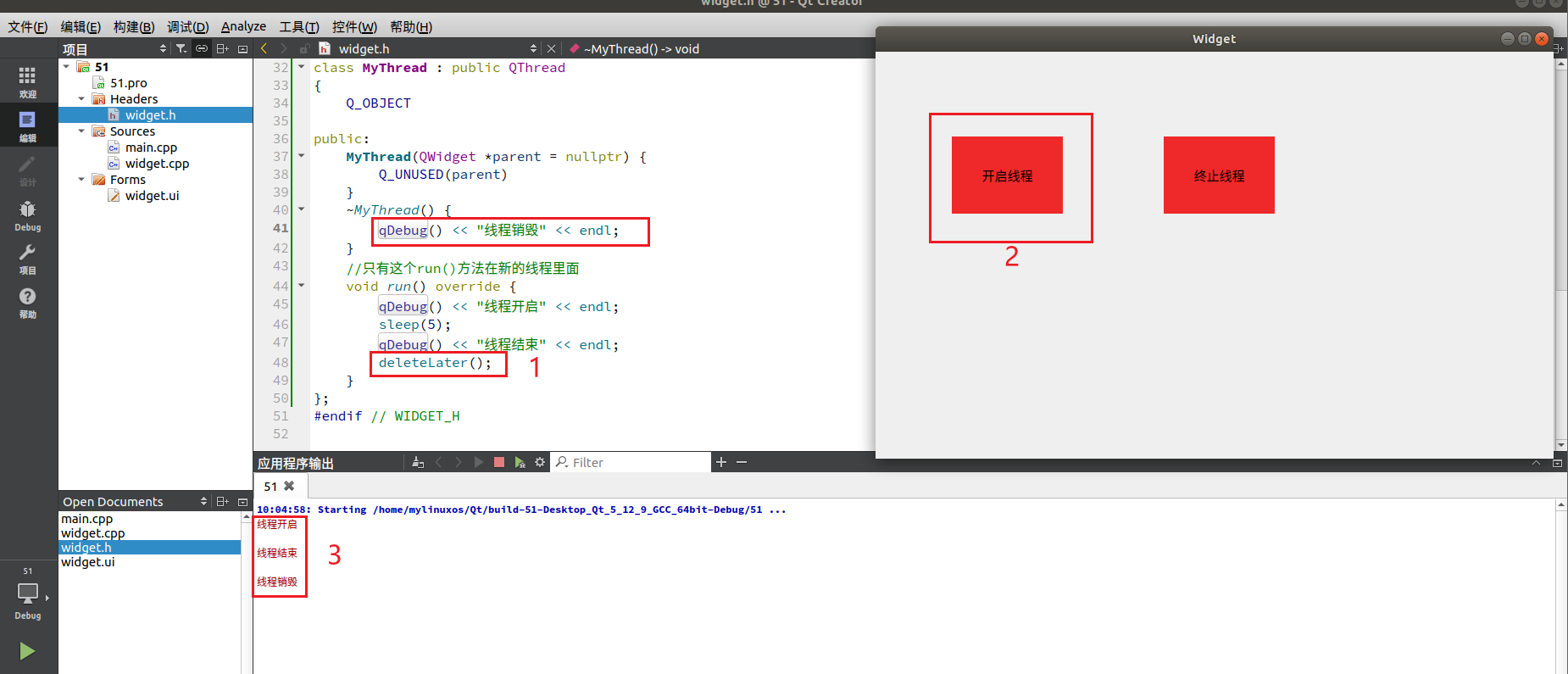Switch to 编辑 (Edit) mode
Screen dimensions: 1568x674
(x=28, y=125)
